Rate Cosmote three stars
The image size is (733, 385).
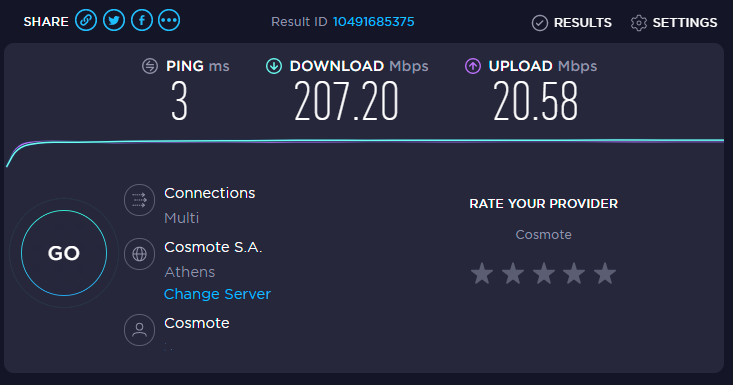tap(544, 273)
